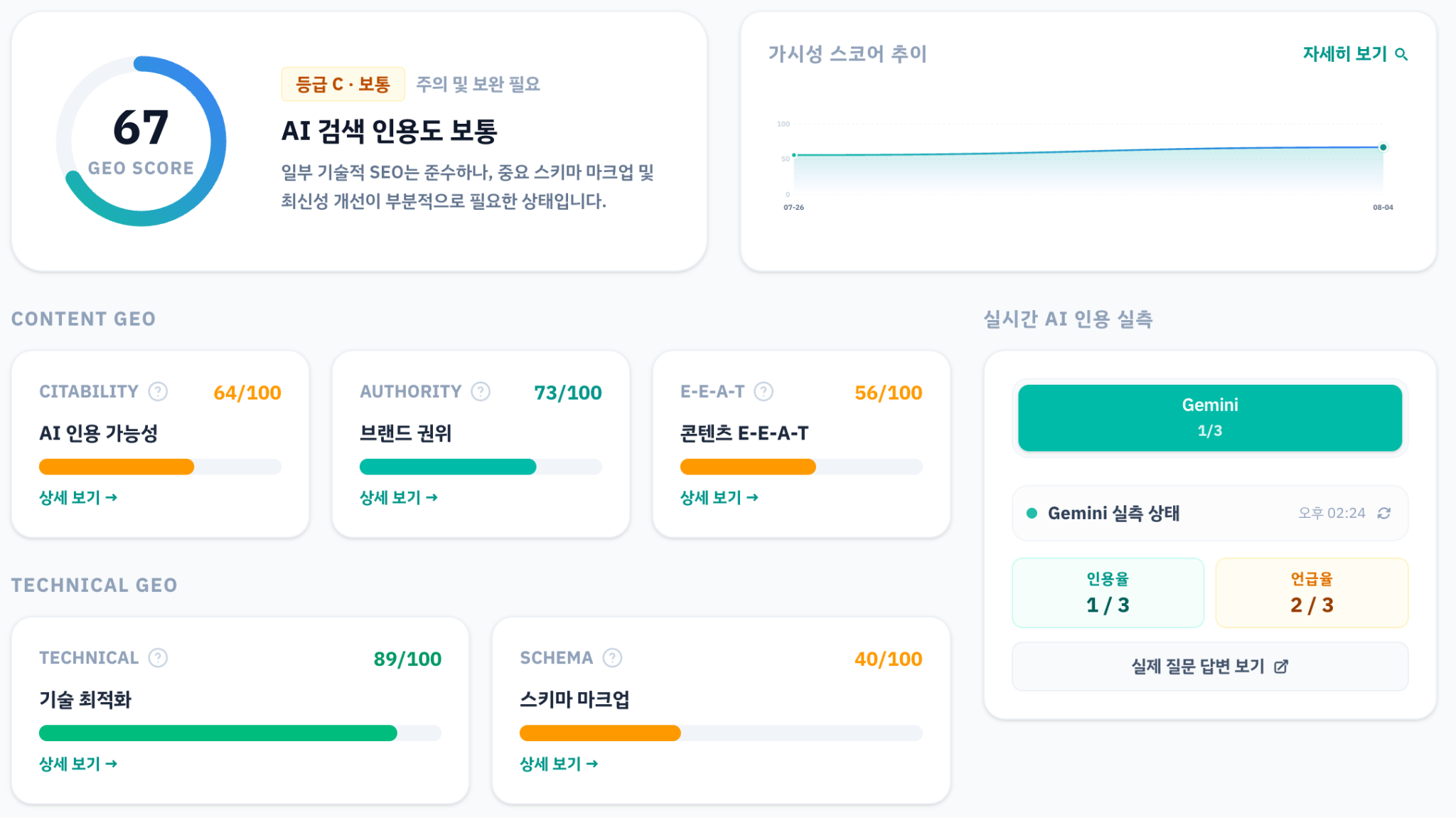Viewport: 1456px width, 818px height.
Task: Open 상세 보기 under 브랜드 권위
Action: point(399,497)
